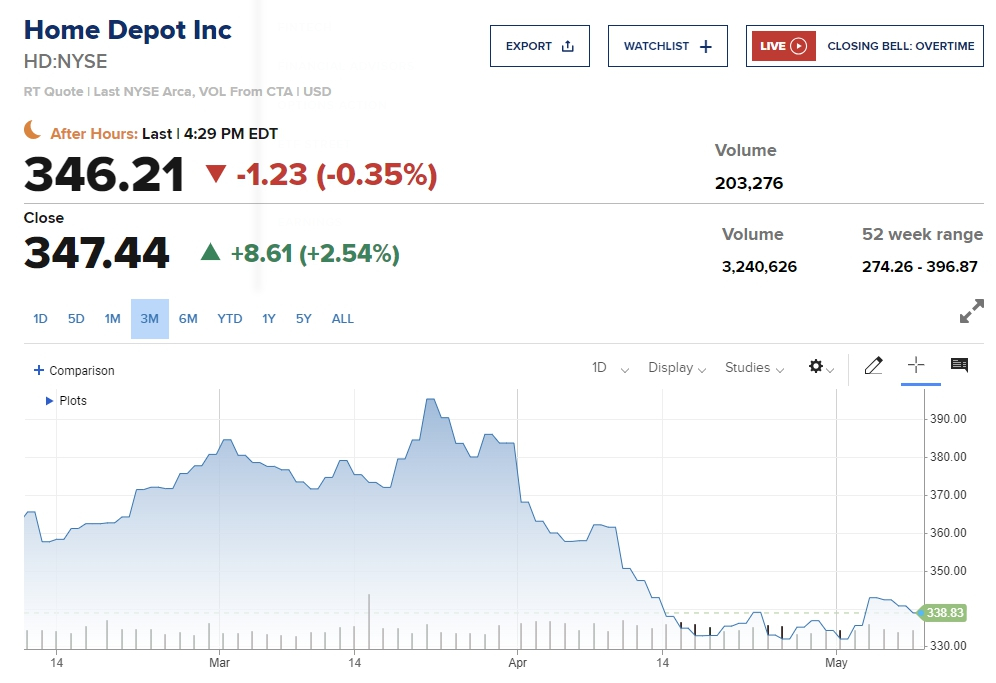Click the LIVE play button icon

[x=798, y=46]
